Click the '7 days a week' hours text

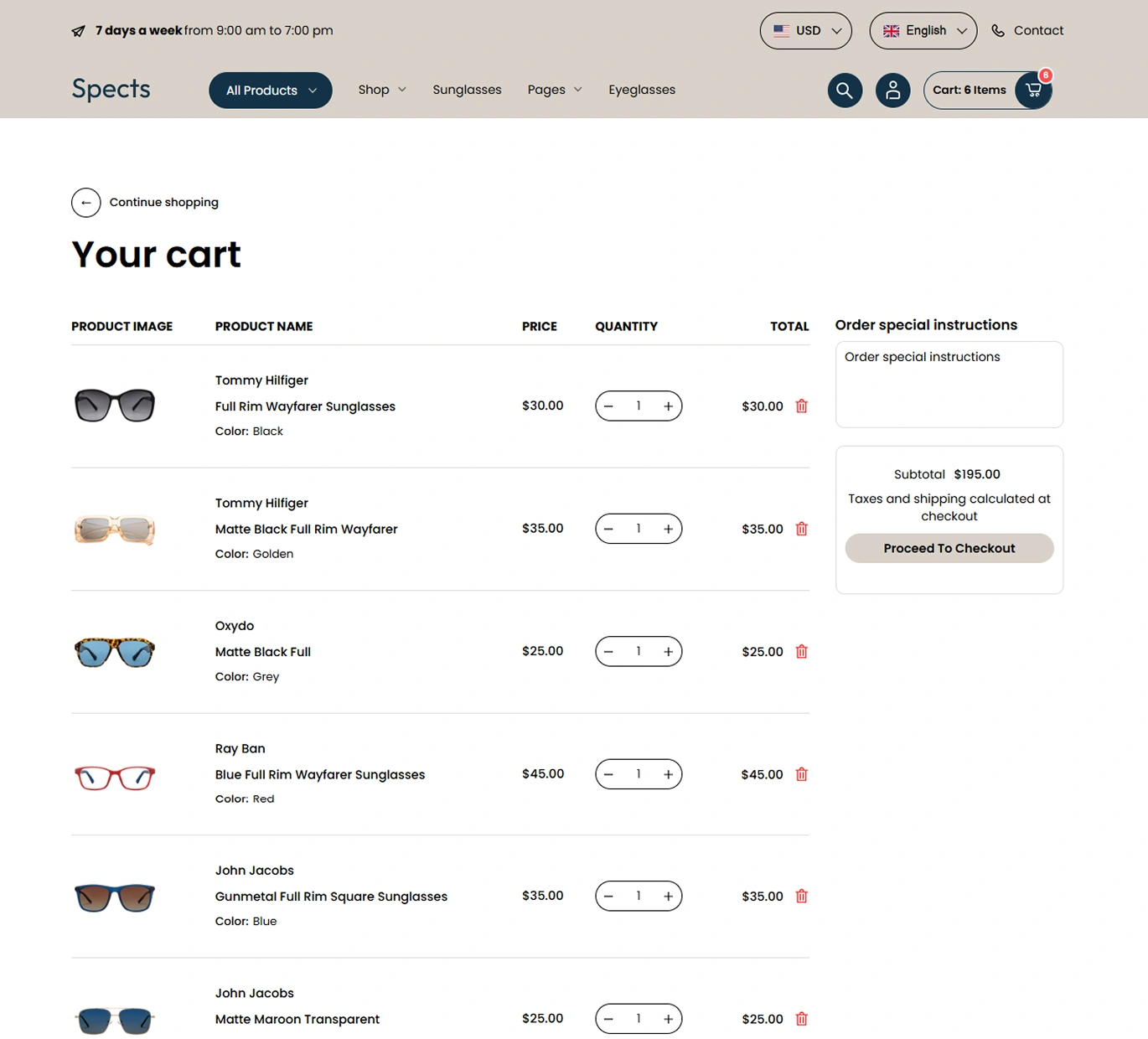(x=214, y=31)
